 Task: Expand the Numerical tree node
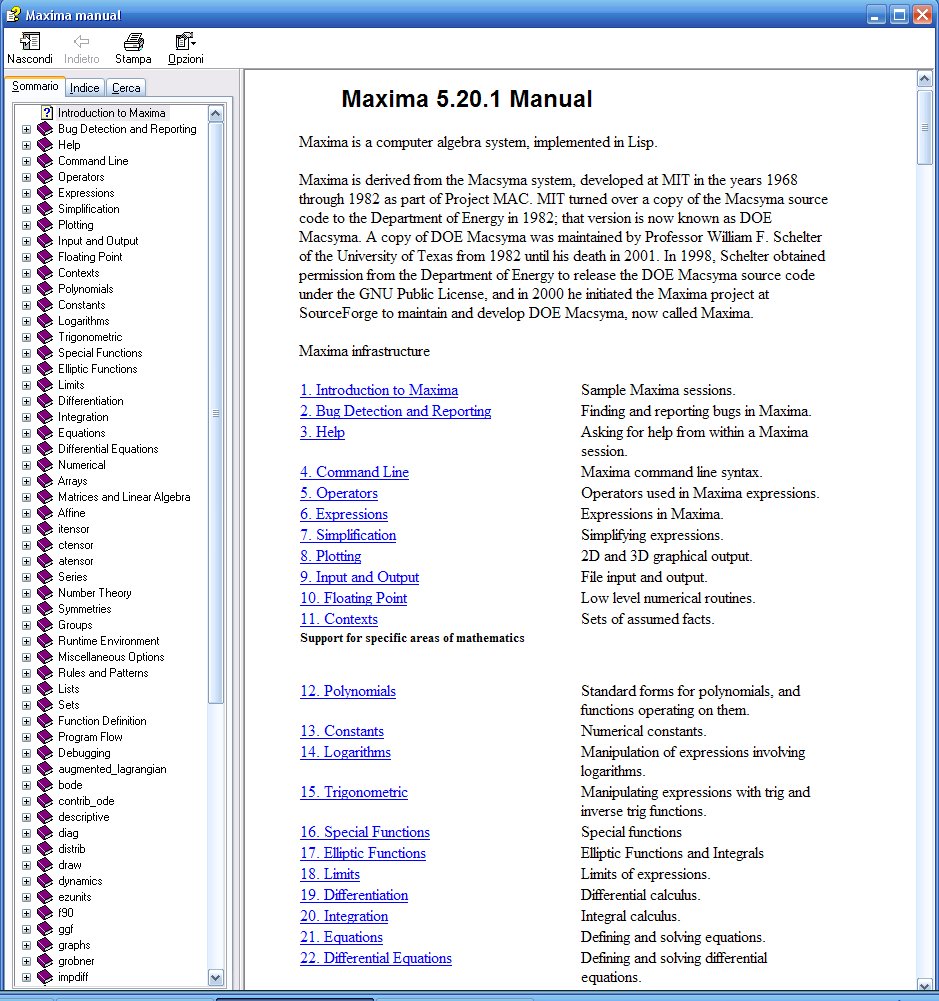(26, 465)
